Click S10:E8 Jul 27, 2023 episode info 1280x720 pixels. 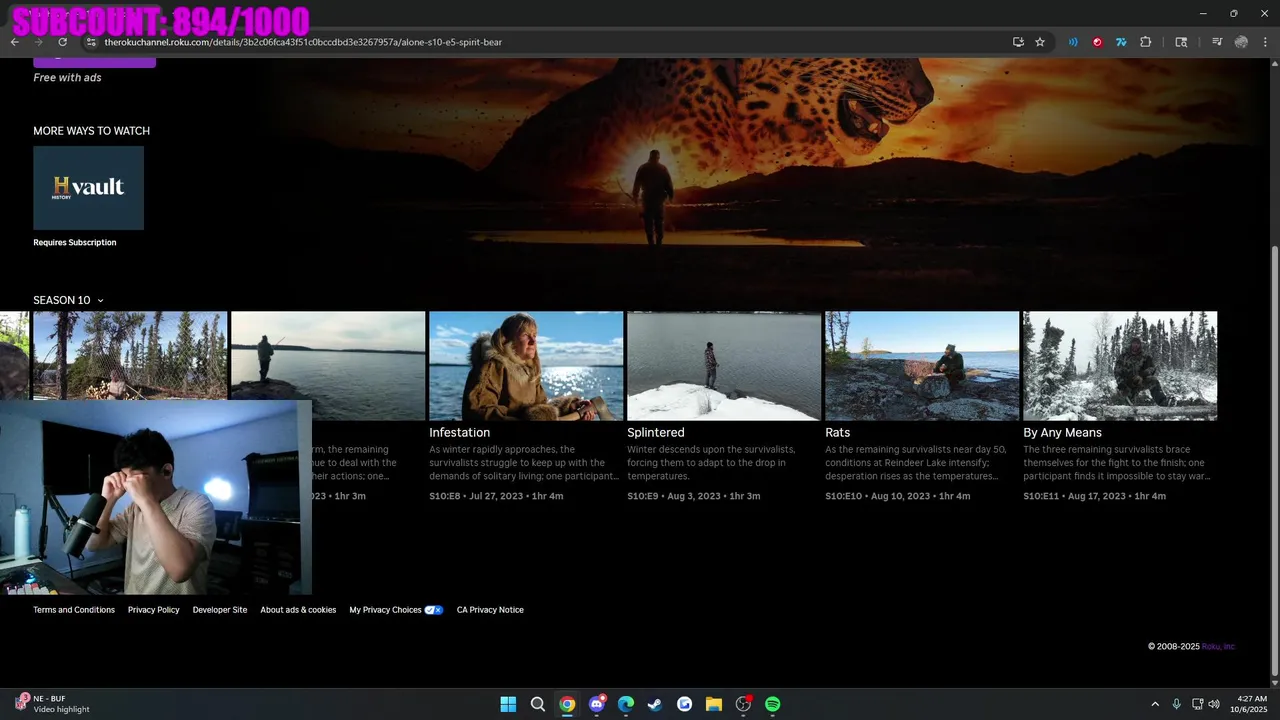point(496,496)
